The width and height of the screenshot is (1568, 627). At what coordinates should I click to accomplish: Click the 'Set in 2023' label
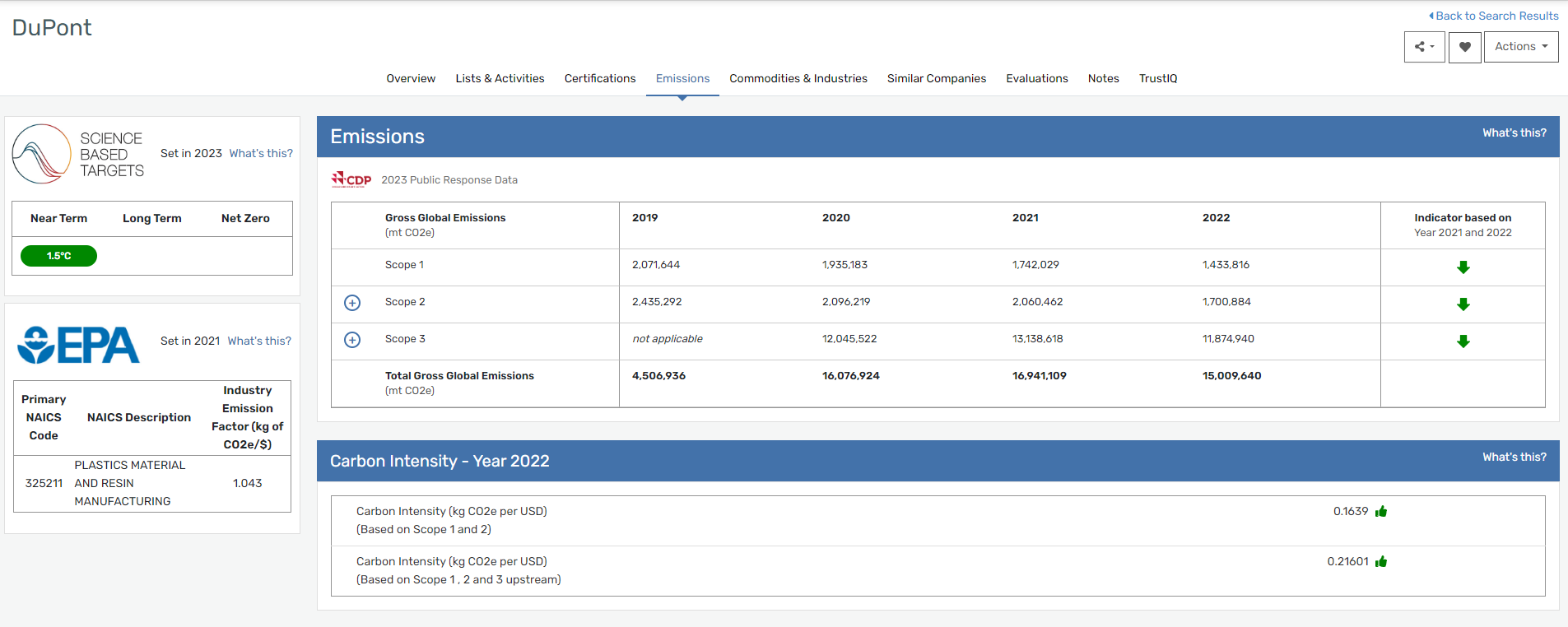pyautogui.click(x=191, y=153)
